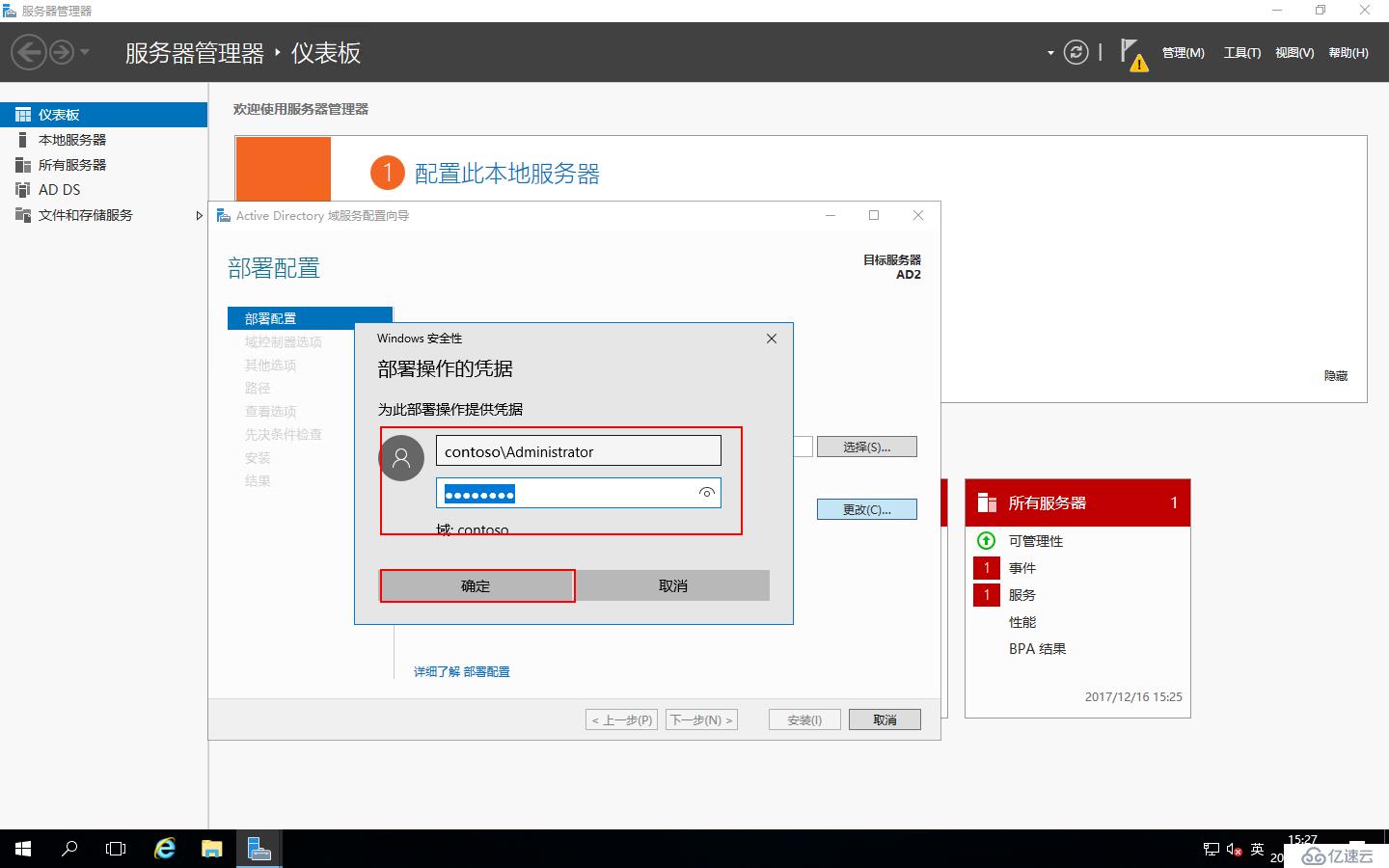
Task: Click 性能 in the 所有服务器 tile
Action: [x=1022, y=622]
